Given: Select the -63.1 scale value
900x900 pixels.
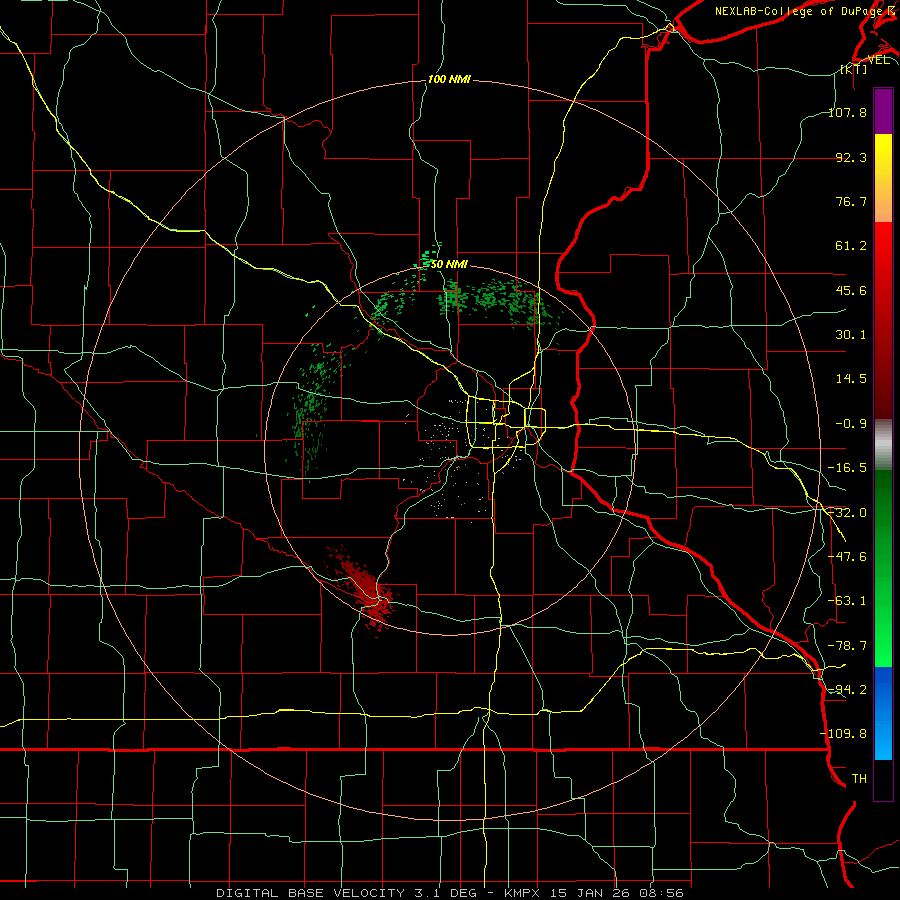Looking at the screenshot, I should point(847,601).
